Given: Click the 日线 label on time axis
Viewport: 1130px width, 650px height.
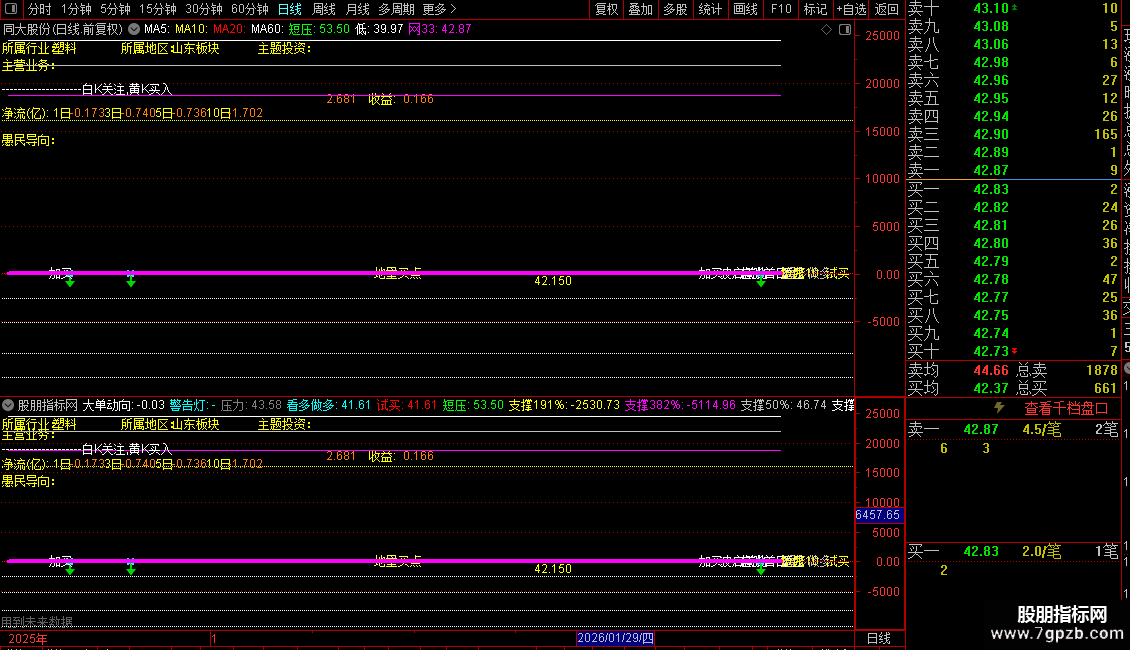Looking at the screenshot, I should click(878, 638).
